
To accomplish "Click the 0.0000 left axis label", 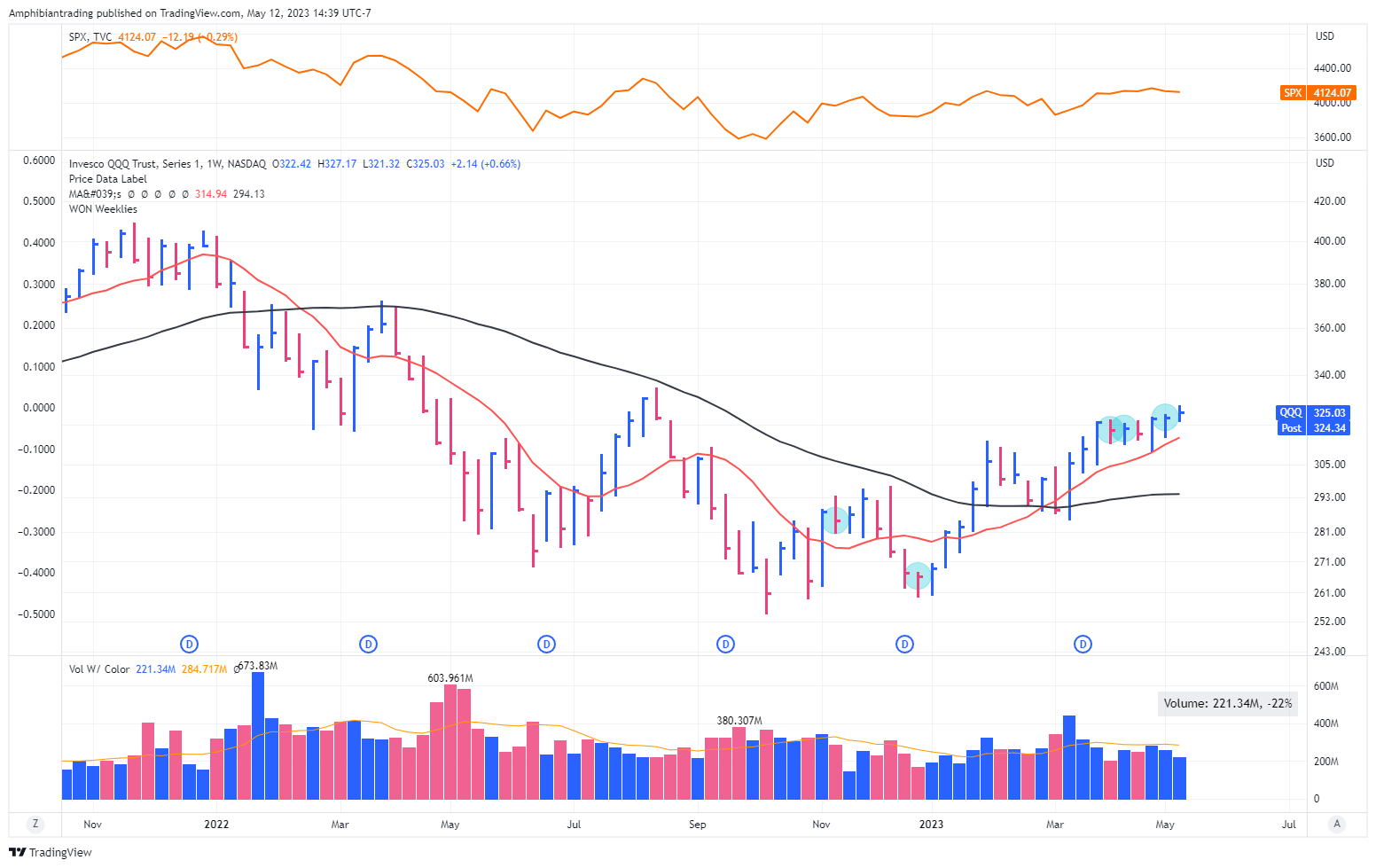I will pyautogui.click(x=39, y=408).
